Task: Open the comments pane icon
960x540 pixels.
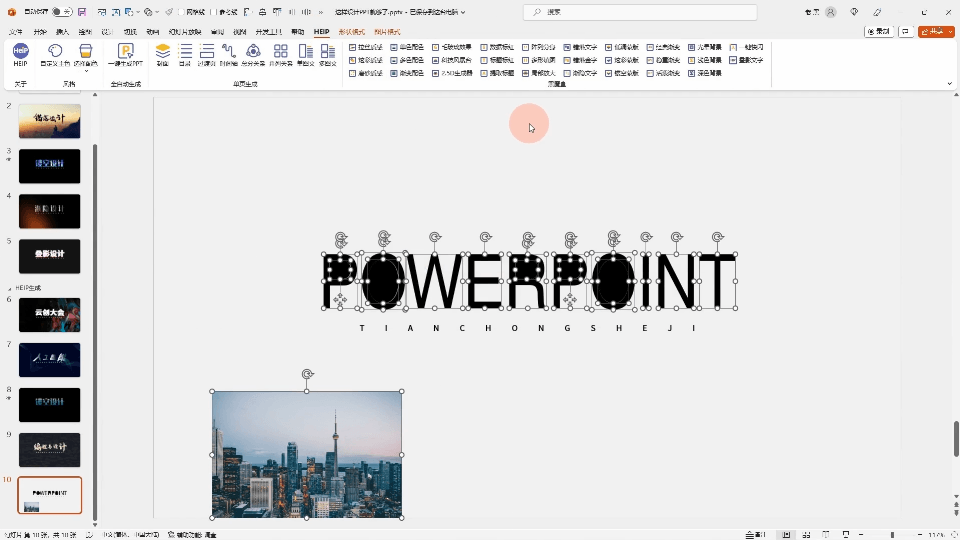Action: (x=906, y=31)
